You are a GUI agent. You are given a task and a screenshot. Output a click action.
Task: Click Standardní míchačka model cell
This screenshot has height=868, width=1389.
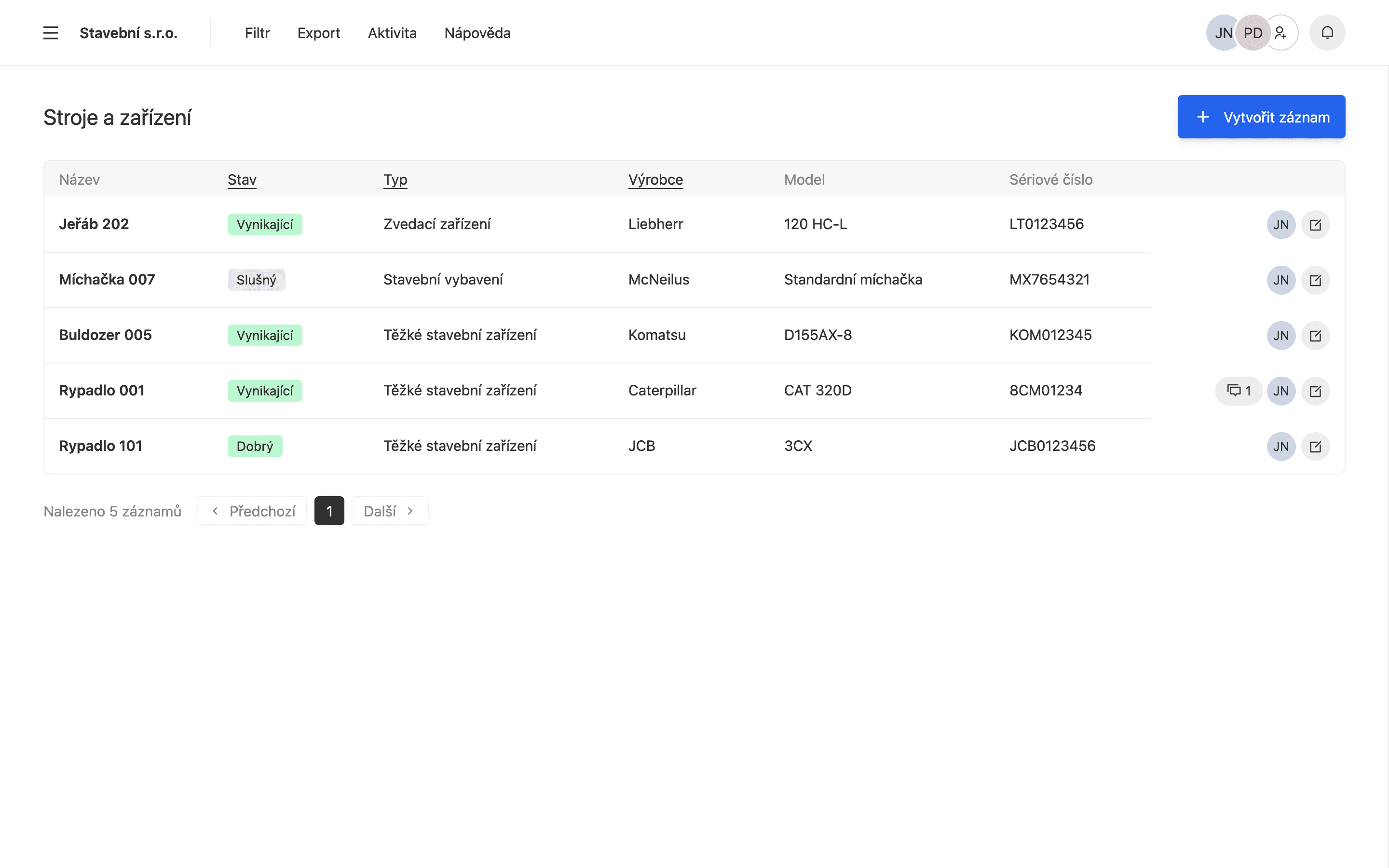[853, 280]
